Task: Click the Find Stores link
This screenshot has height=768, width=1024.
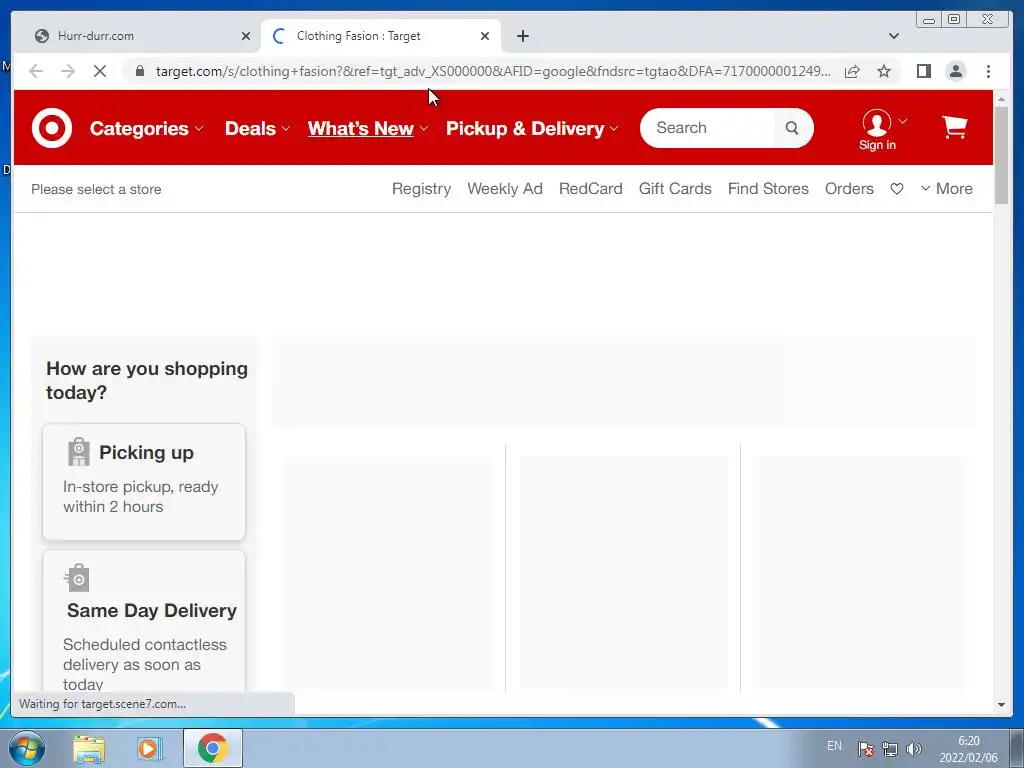Action: pos(768,189)
